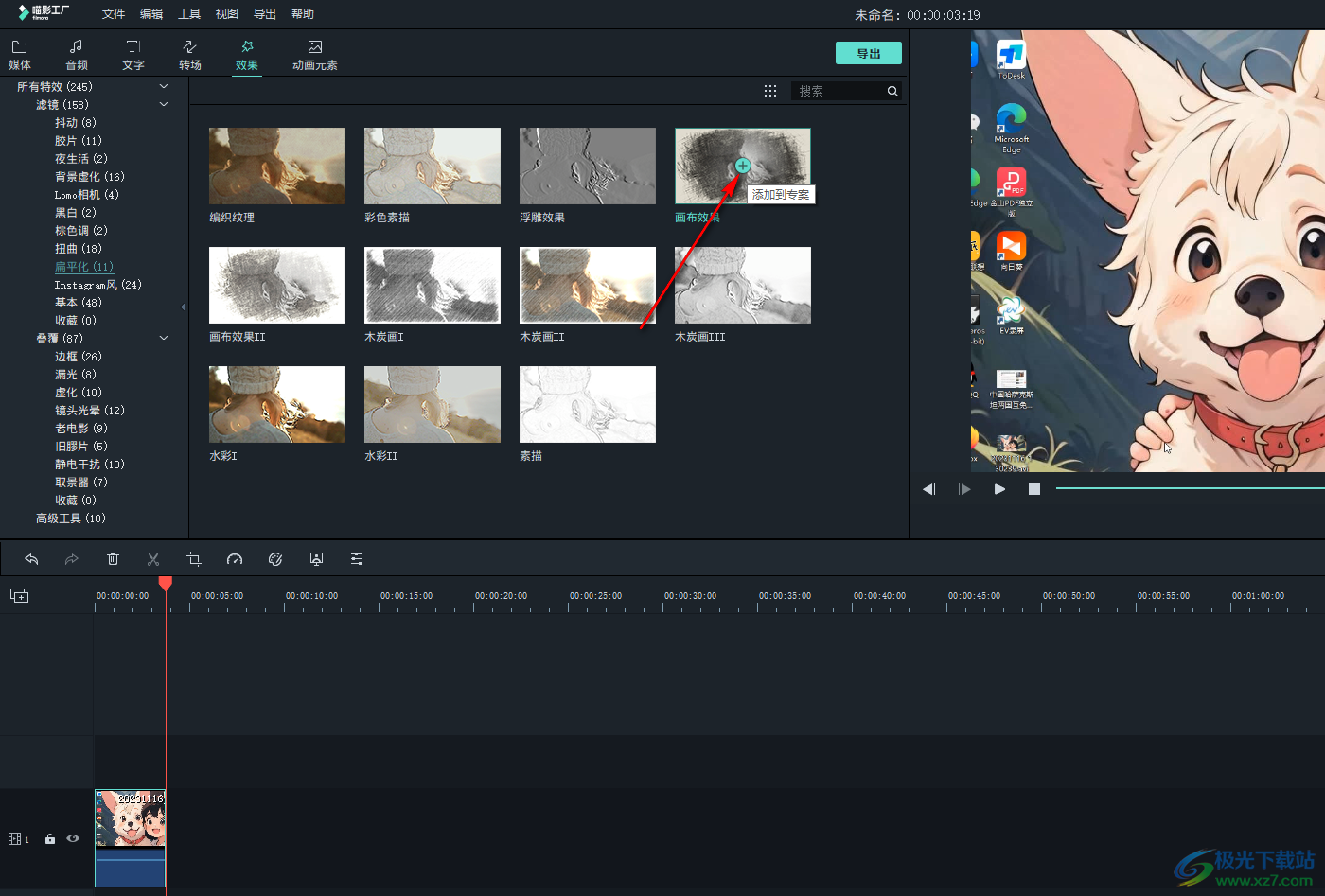Screen dimensions: 1325x896
Task: Open the Transitions (转场) tab
Action: pos(190,55)
